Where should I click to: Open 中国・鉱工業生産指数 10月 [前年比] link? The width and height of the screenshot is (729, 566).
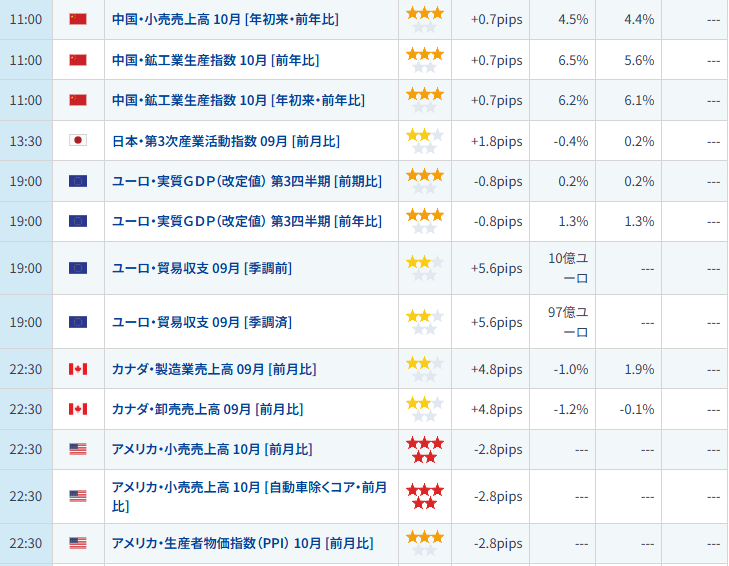(216, 60)
